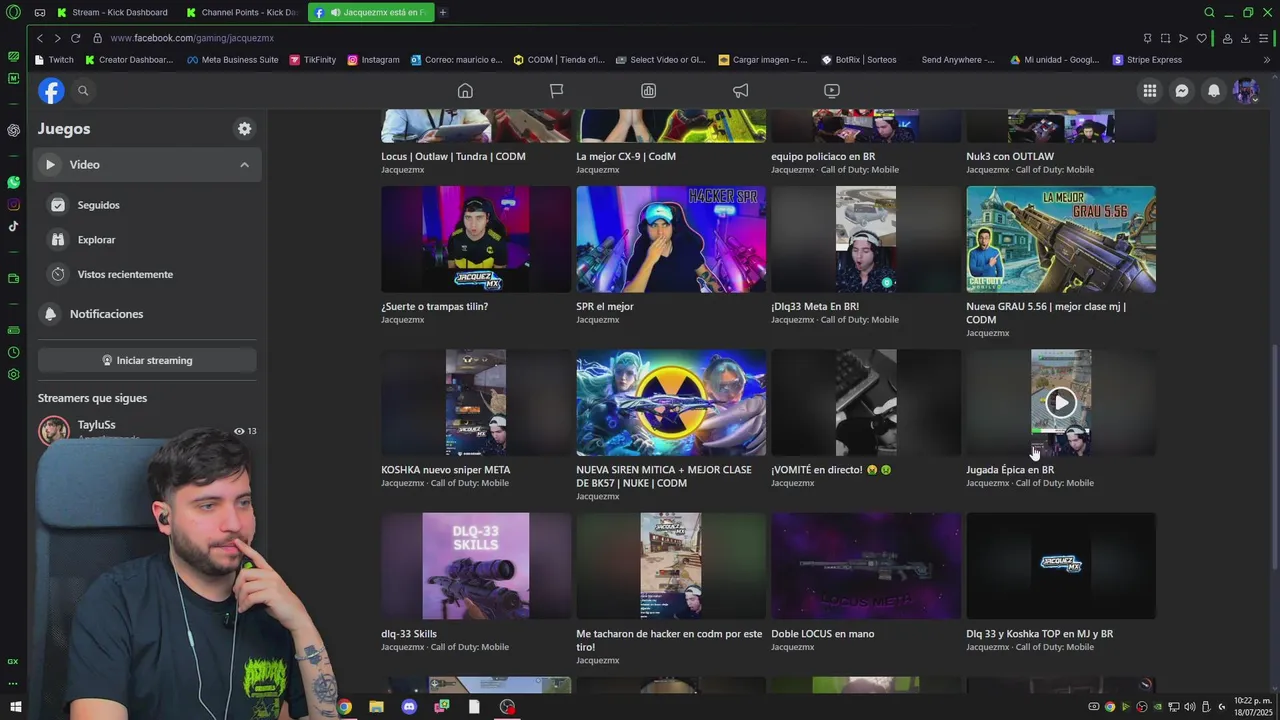Click the KOSHKA nuevo sniper META title

(x=445, y=470)
